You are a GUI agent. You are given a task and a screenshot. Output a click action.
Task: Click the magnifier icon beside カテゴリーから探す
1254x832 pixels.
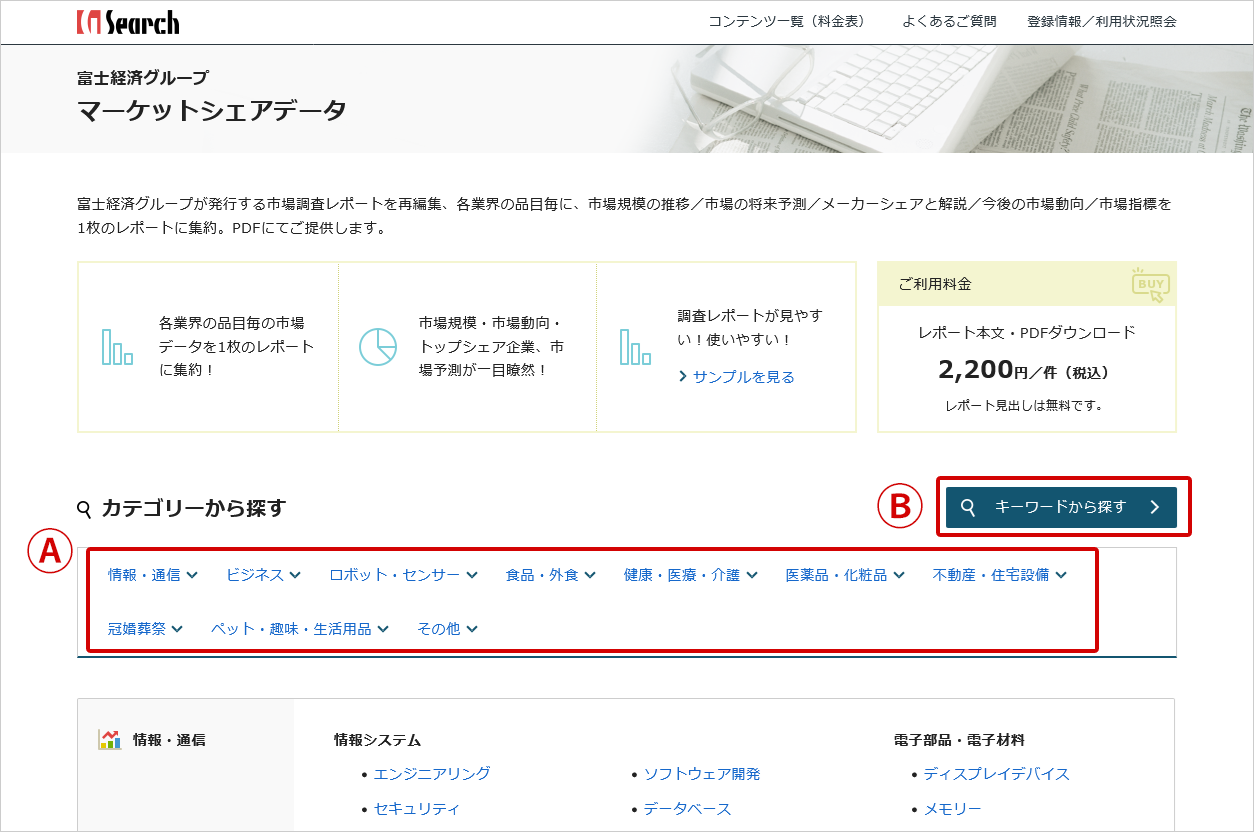tap(85, 509)
